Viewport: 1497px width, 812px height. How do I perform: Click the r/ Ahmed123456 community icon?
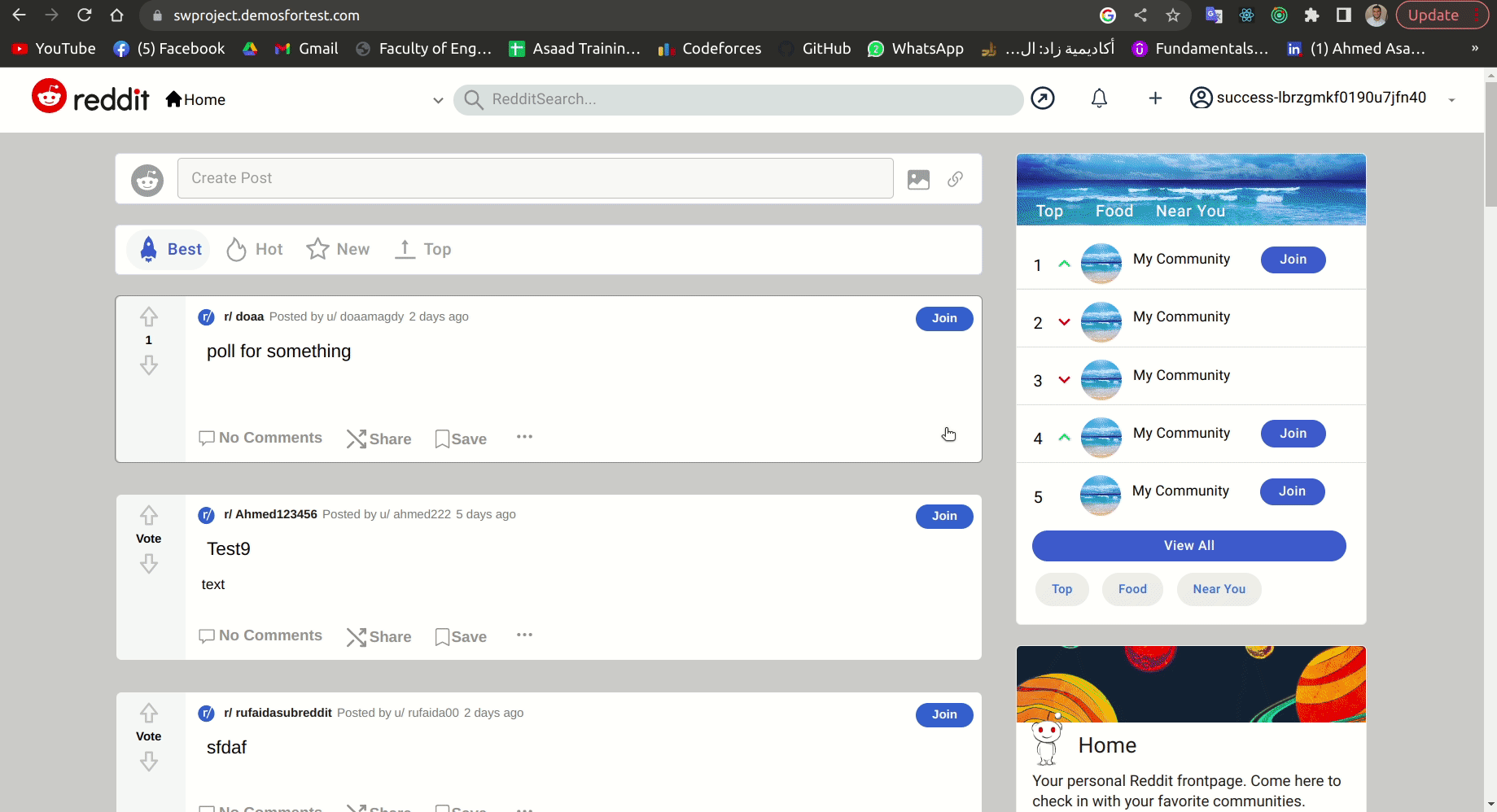point(207,515)
